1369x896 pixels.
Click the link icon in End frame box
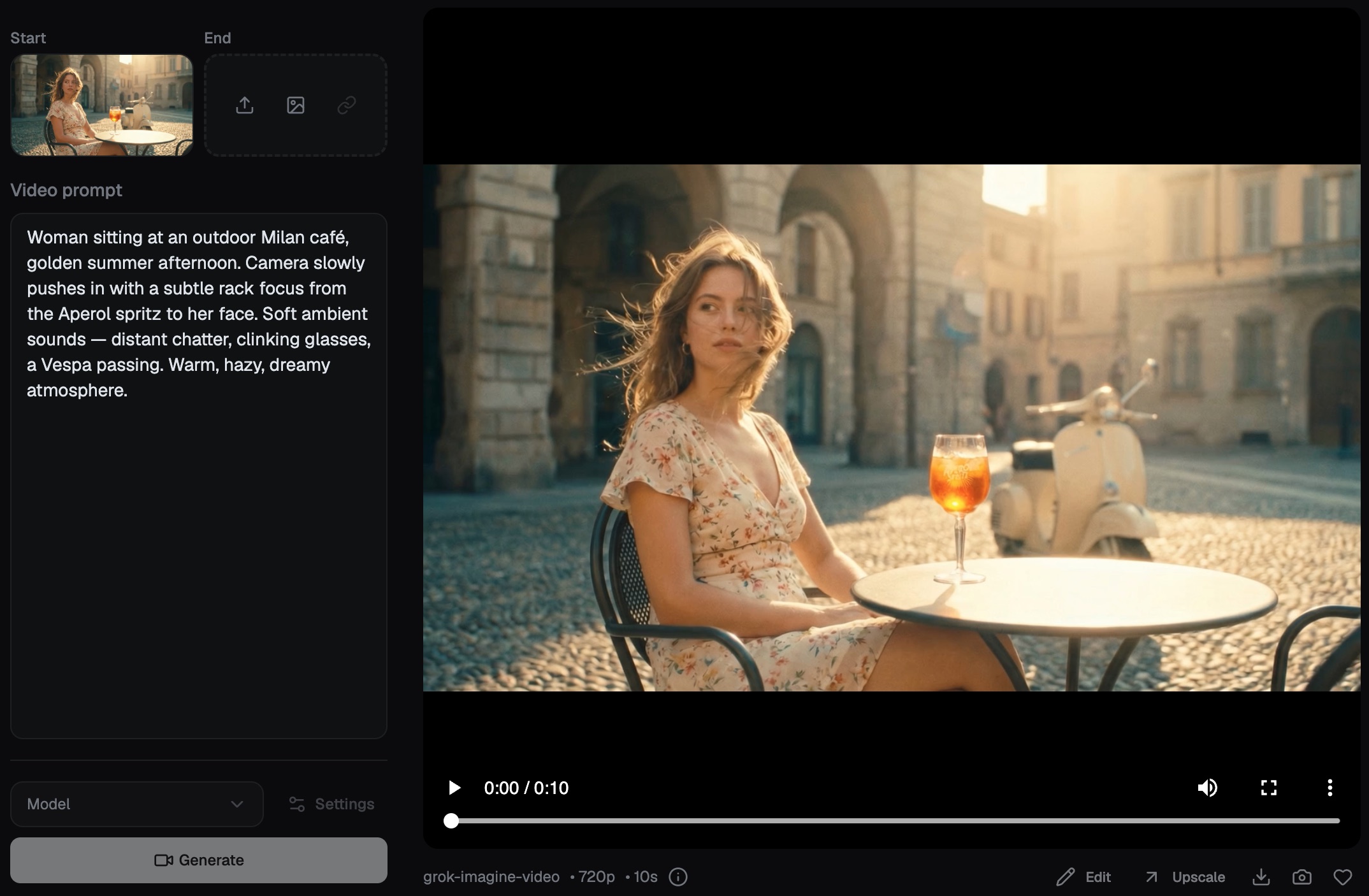[346, 105]
